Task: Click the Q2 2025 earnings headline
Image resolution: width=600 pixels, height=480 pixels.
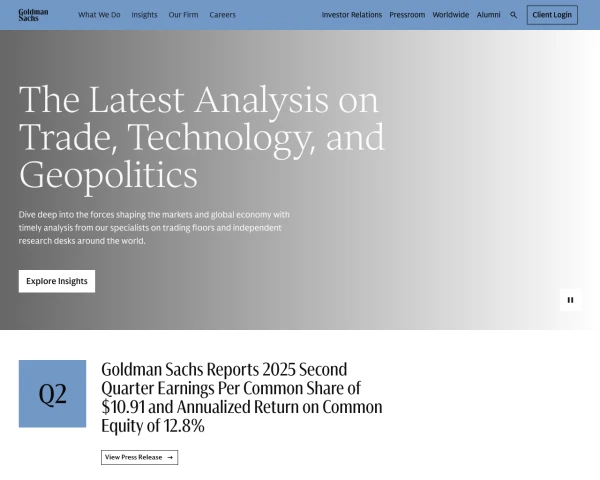Action: tap(241, 397)
